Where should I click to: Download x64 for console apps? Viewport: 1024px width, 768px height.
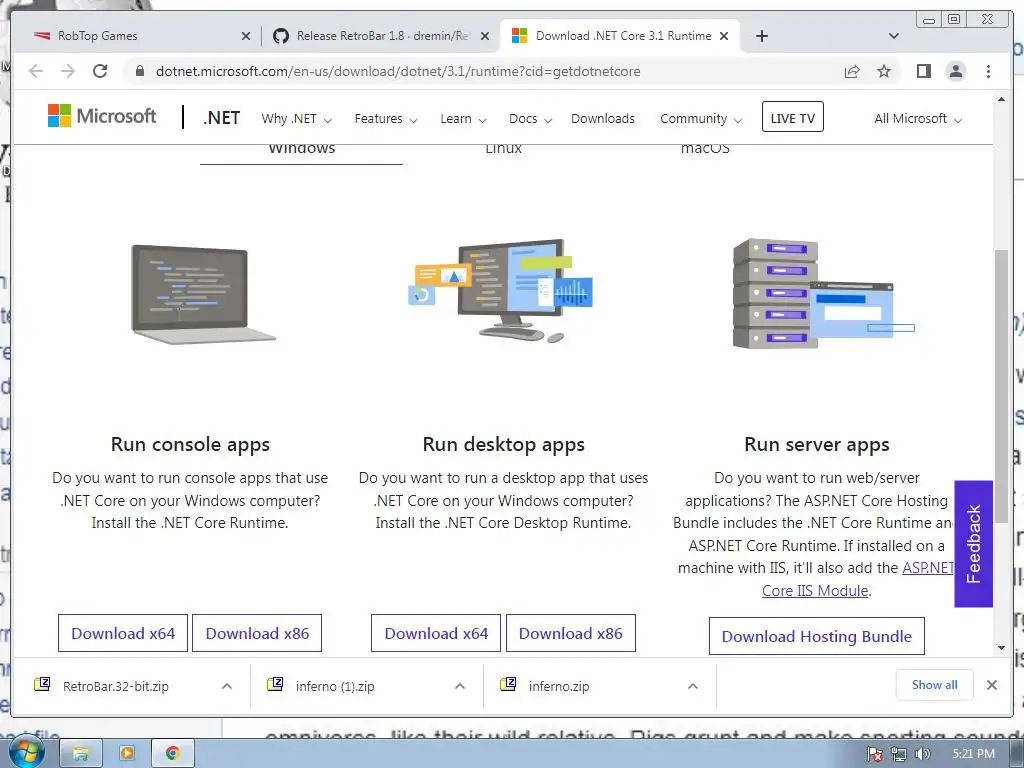tap(123, 633)
